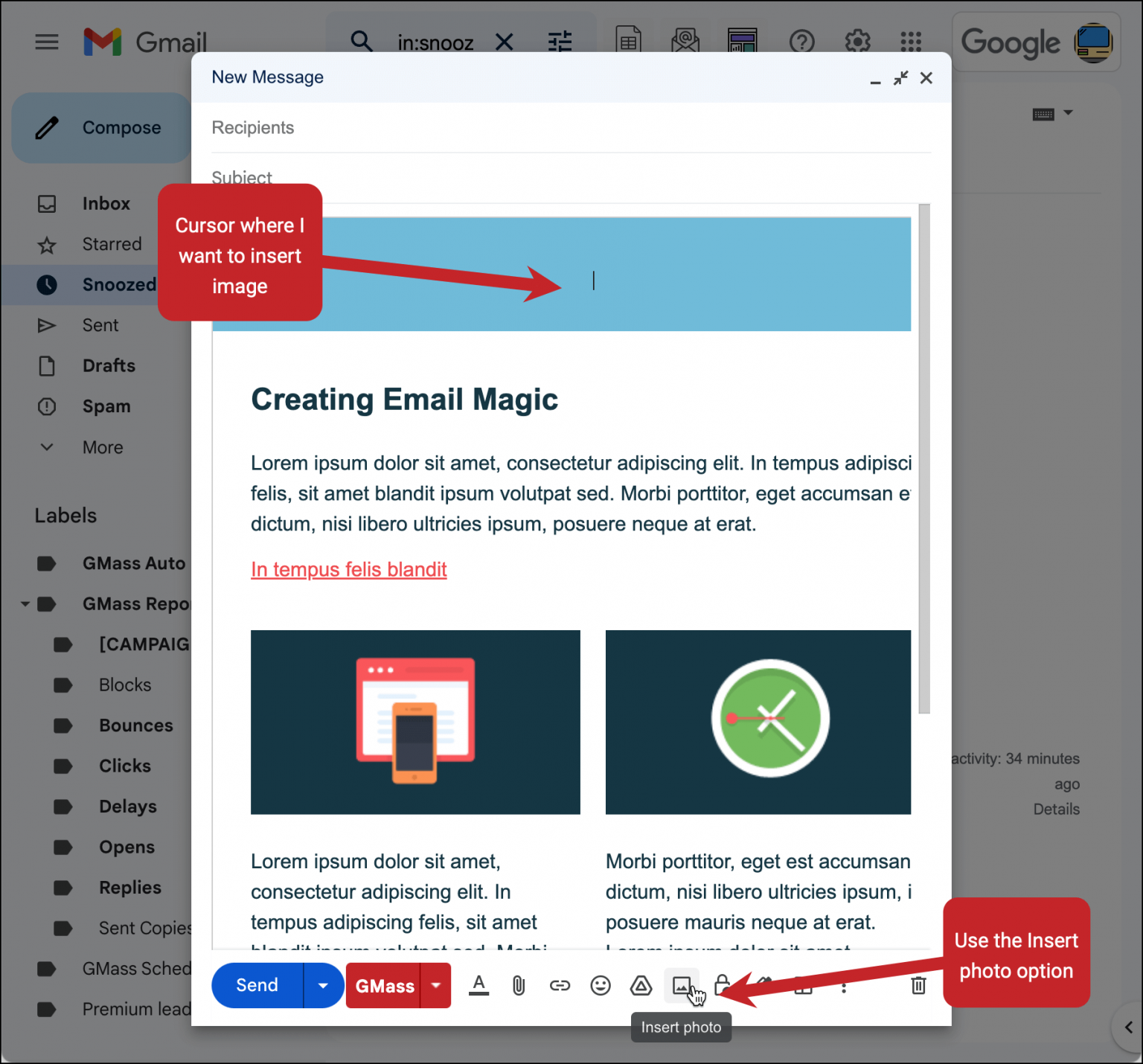Viewport: 1143px width, 1064px height.
Task: Insert files using the Drive icon
Action: tap(641, 985)
